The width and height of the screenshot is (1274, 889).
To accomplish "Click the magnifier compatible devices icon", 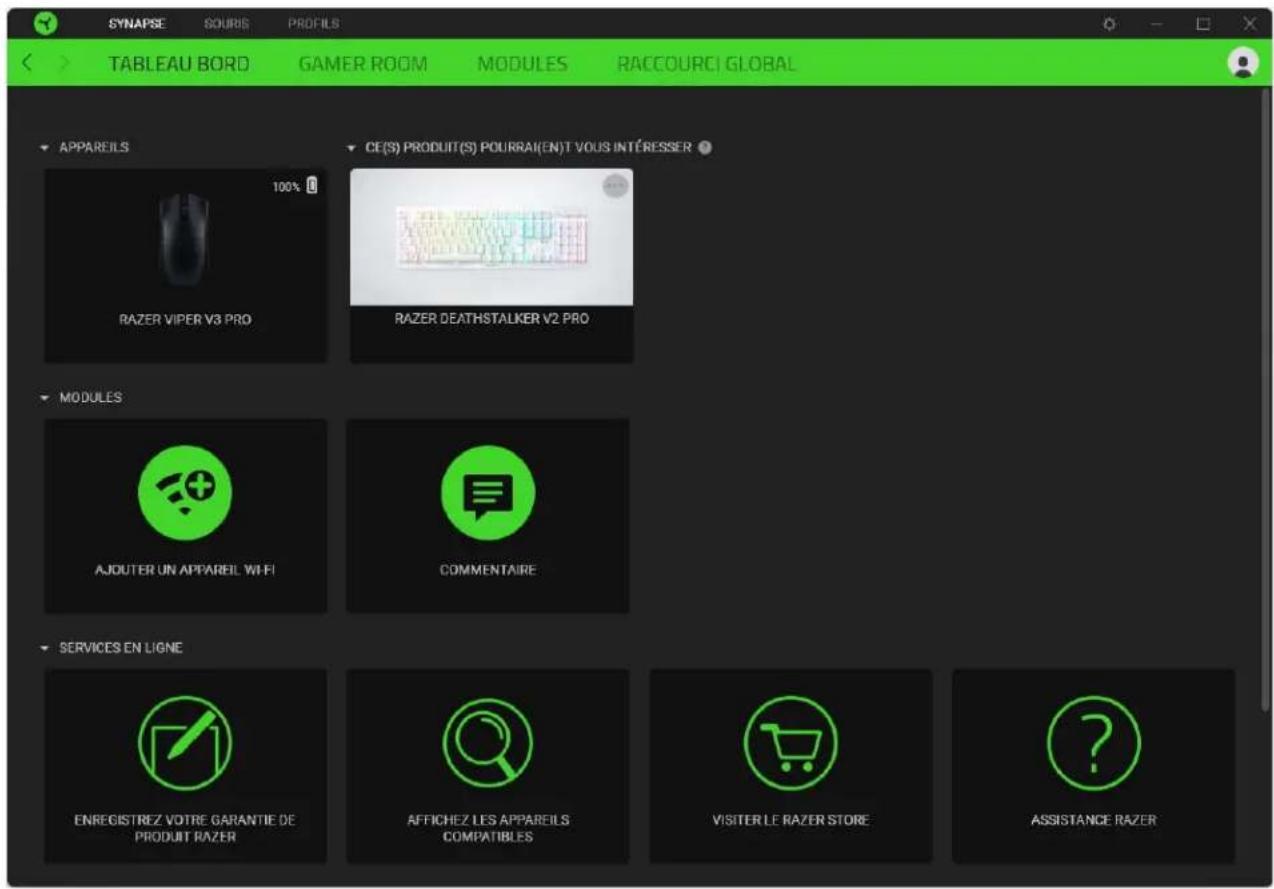I will 488,742.
